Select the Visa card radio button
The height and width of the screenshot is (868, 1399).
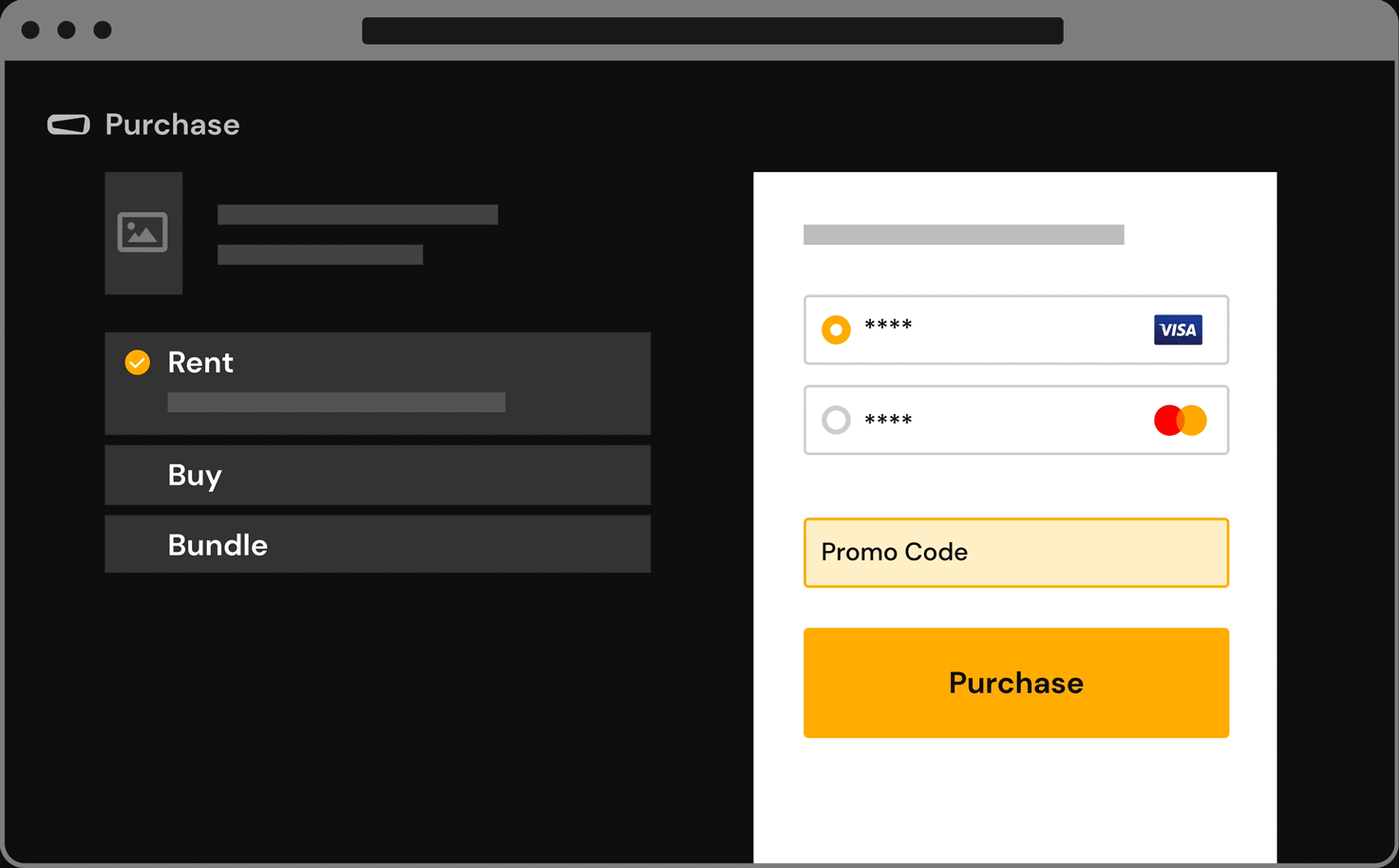836,330
